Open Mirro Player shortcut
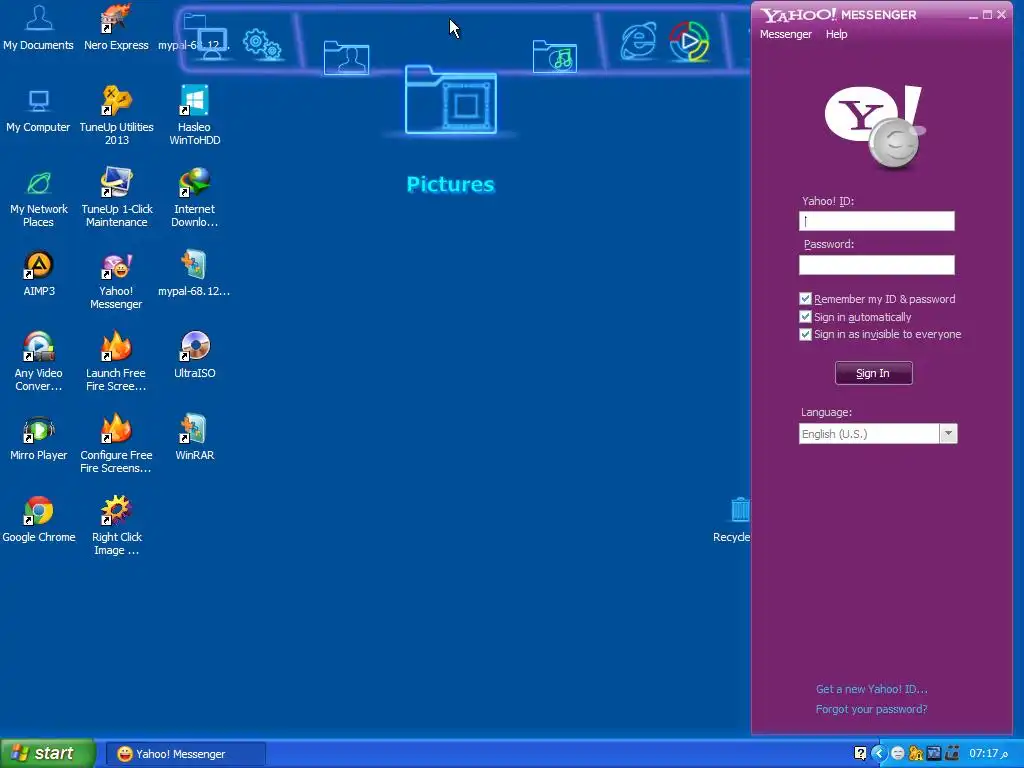 click(39, 438)
